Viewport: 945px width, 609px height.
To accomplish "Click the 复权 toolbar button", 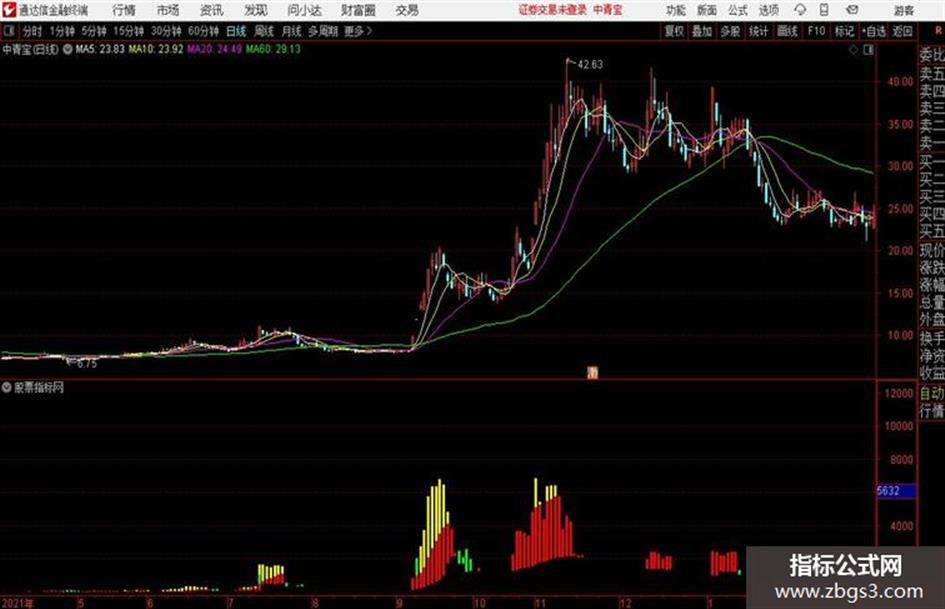I will (674, 31).
